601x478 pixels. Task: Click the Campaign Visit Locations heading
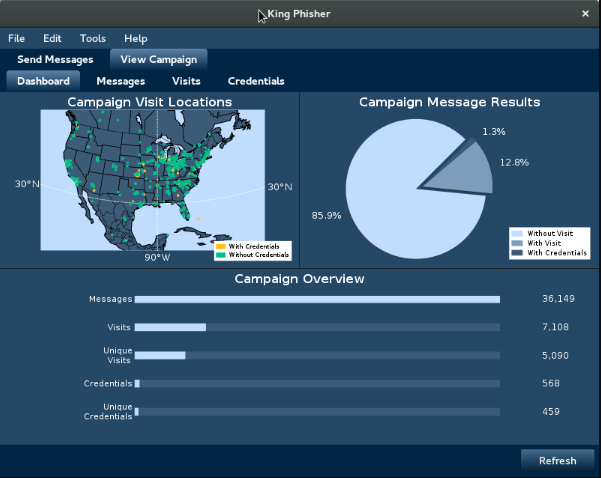pyautogui.click(x=149, y=102)
